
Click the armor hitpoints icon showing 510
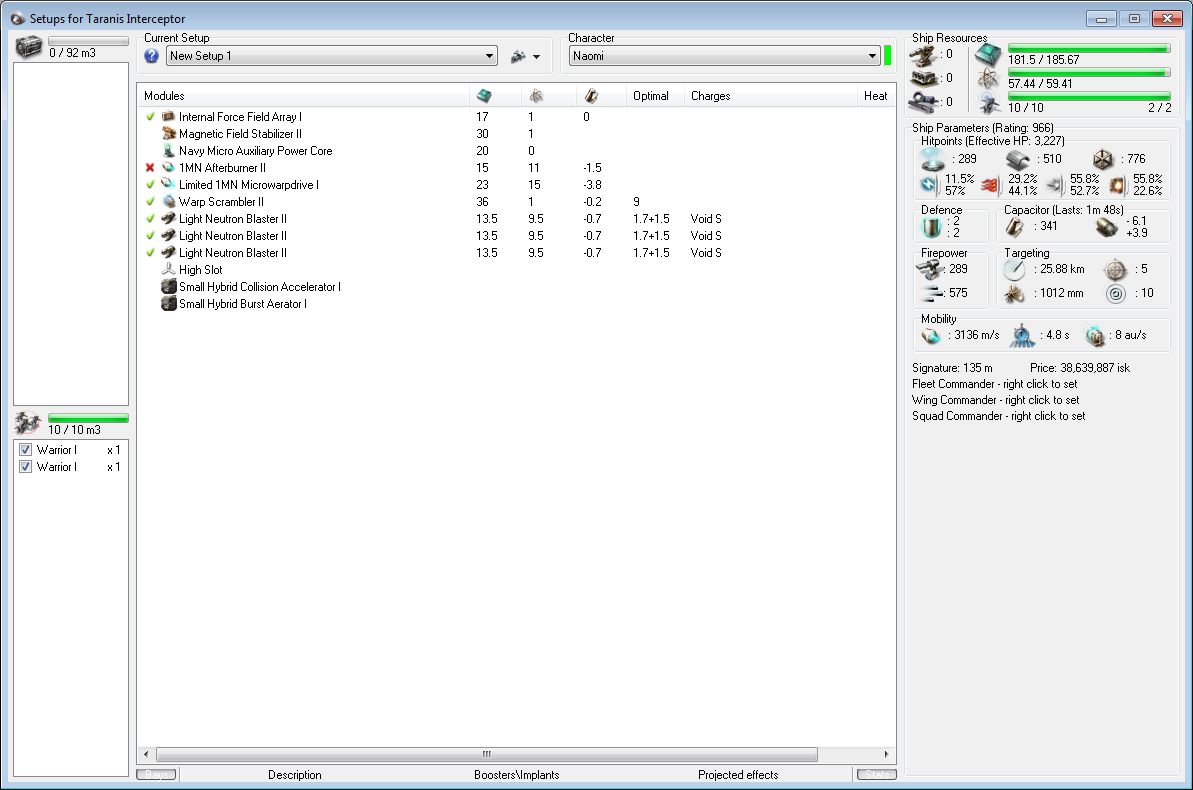click(1017, 159)
